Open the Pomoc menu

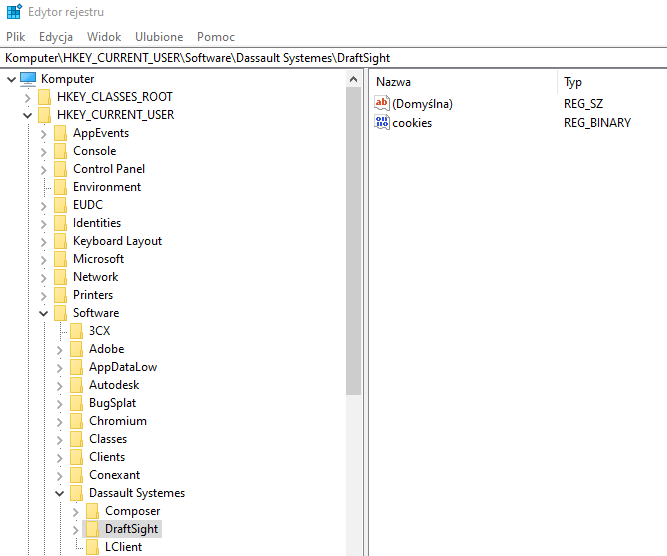[x=216, y=37]
